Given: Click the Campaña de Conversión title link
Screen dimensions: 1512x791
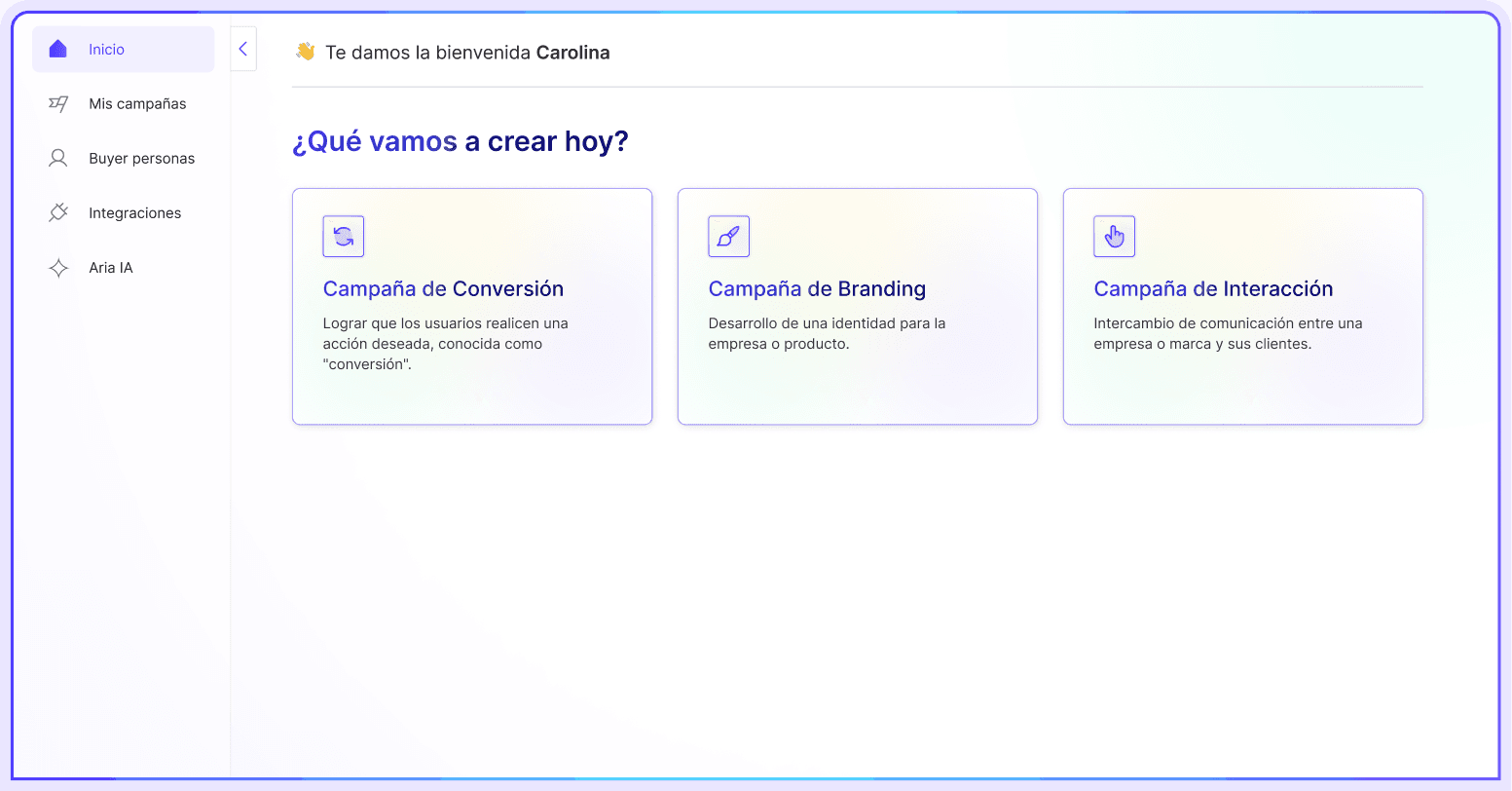Looking at the screenshot, I should pyautogui.click(x=443, y=288).
